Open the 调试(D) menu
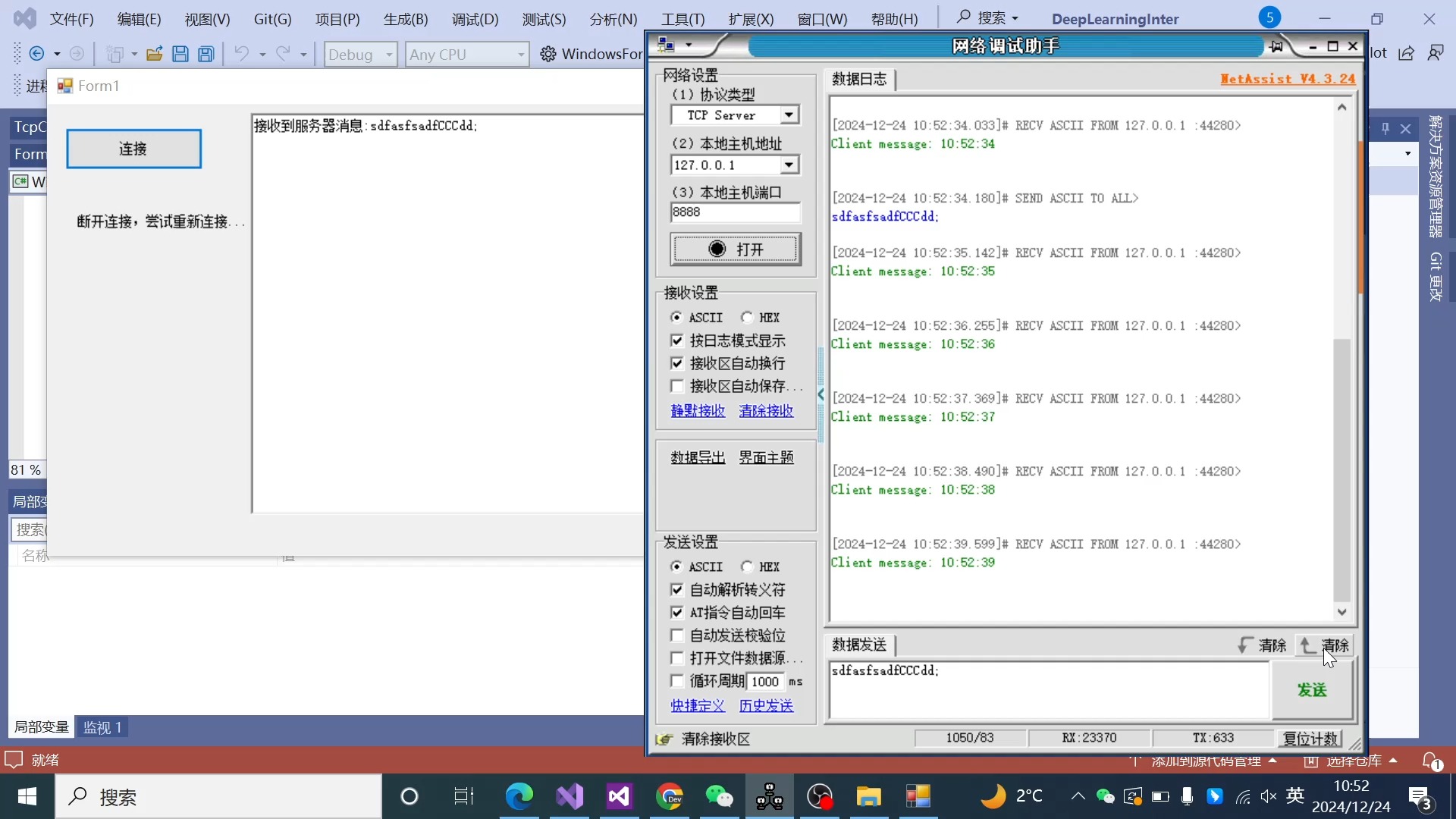1456x819 pixels. pos(475,19)
